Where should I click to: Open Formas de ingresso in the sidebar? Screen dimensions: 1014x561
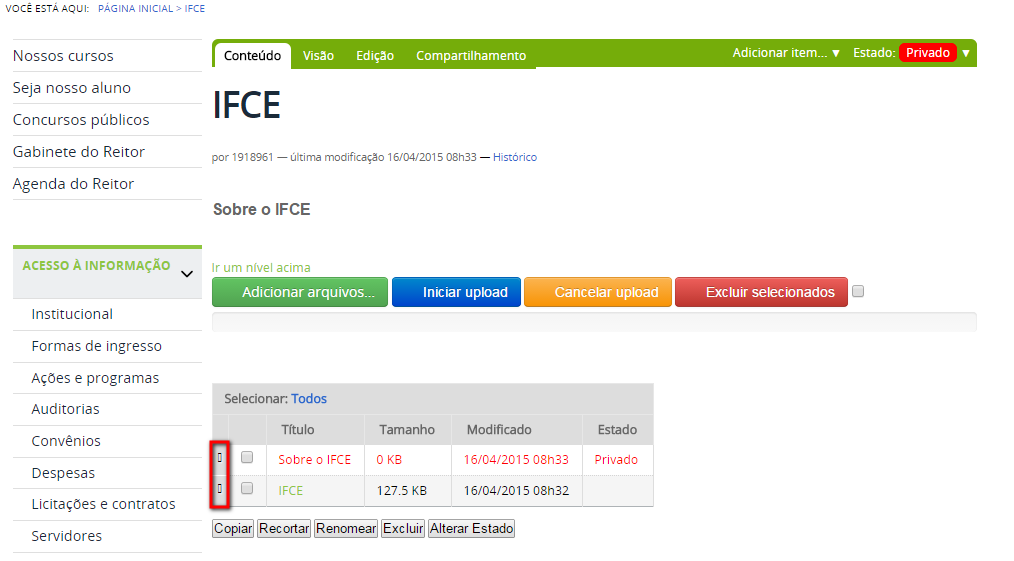96,346
